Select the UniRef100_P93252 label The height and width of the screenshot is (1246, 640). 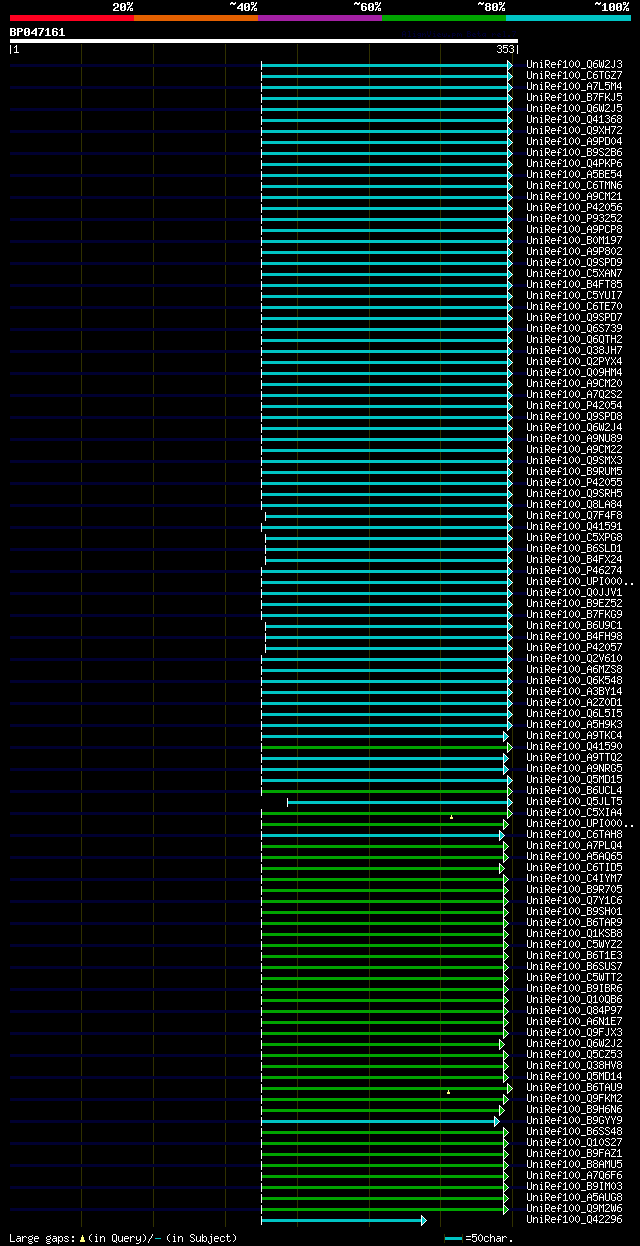(574, 218)
